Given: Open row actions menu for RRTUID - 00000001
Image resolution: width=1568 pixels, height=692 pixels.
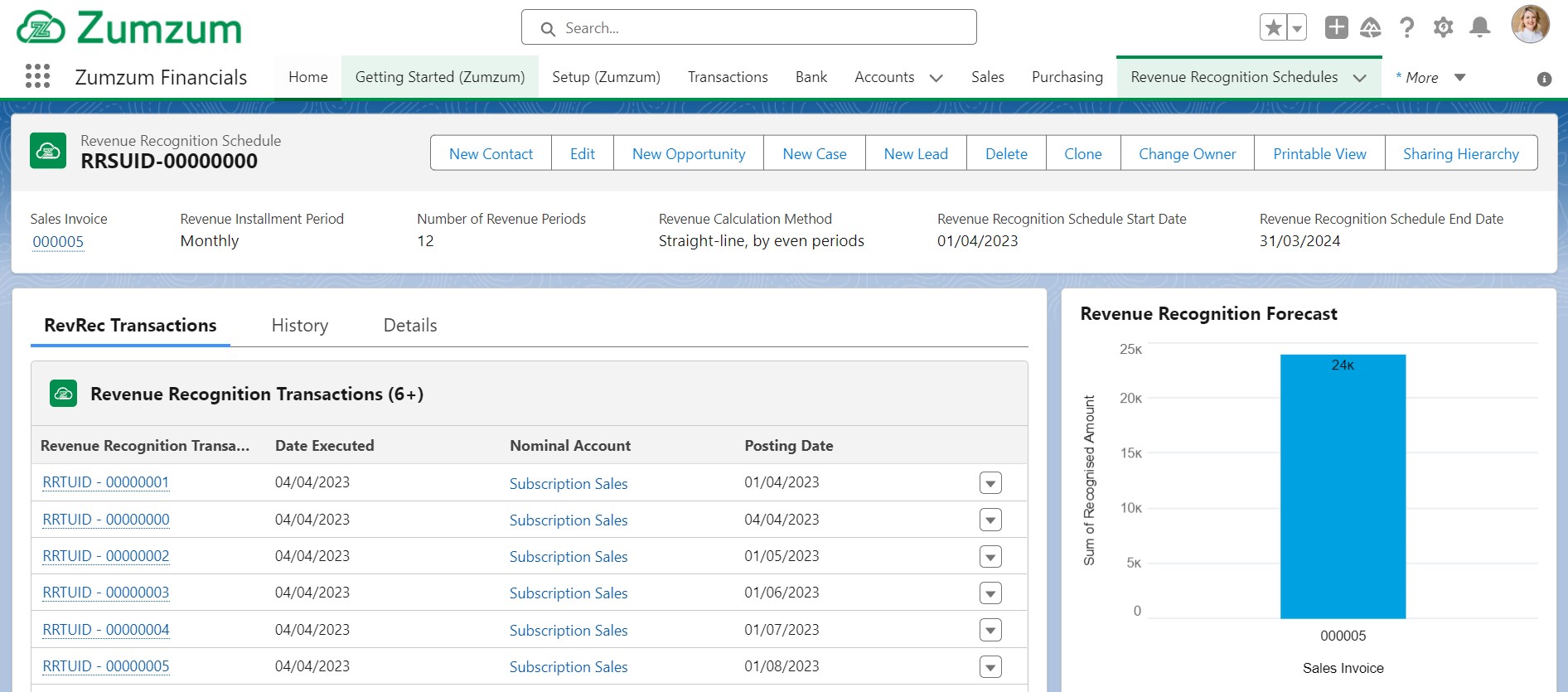Looking at the screenshot, I should pos(990,483).
